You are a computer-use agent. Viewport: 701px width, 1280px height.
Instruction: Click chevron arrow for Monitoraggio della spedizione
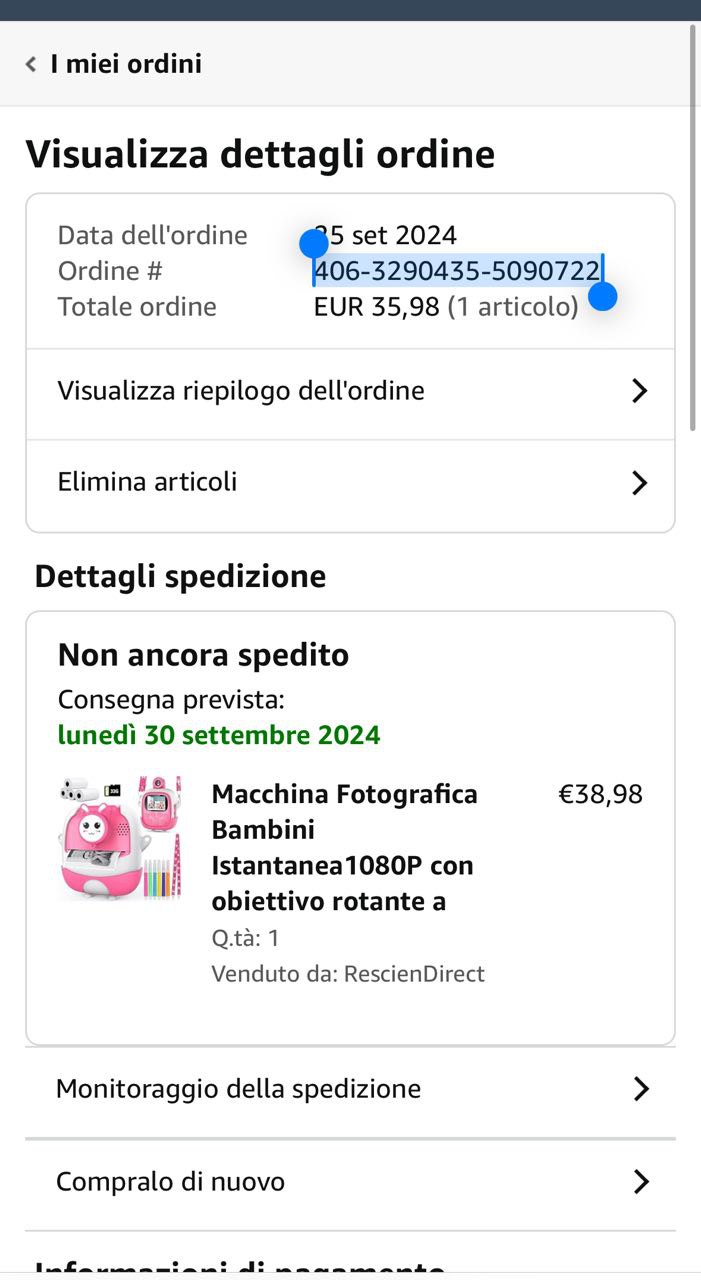tap(641, 1089)
